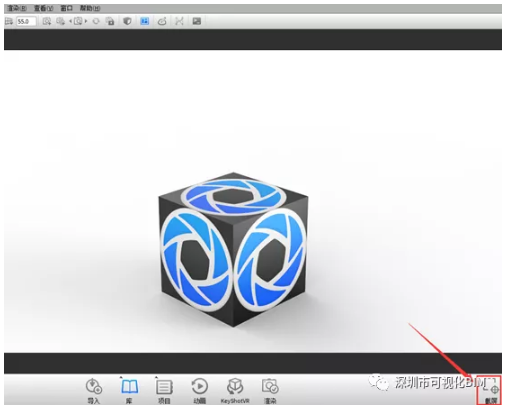Switch to next camera with right arrow

[x=86, y=21]
